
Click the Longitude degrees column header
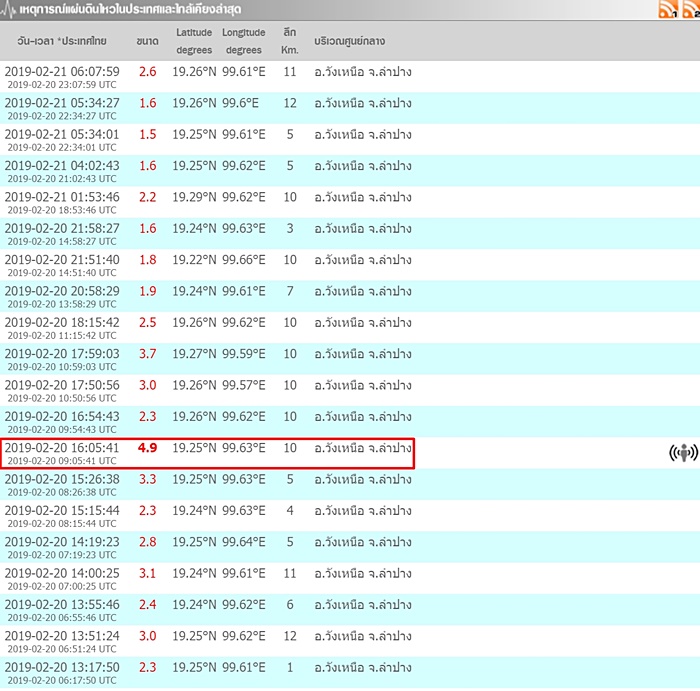coord(243,41)
